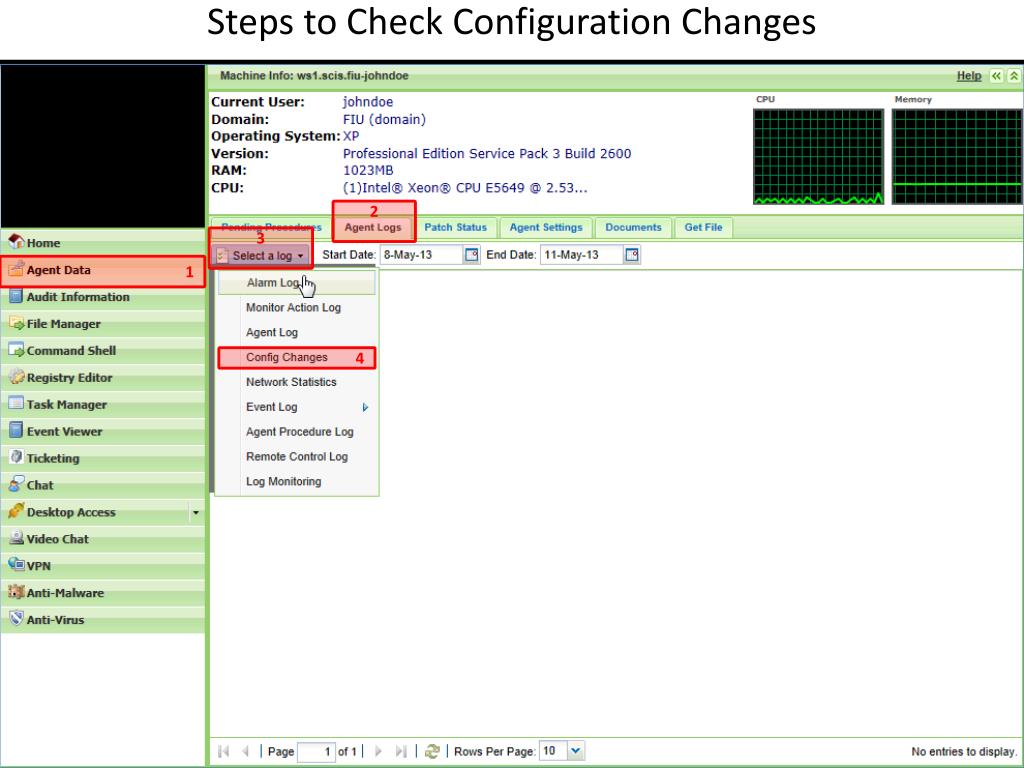Click the Memory usage graph
This screenshot has height=768, width=1024.
coord(957,157)
